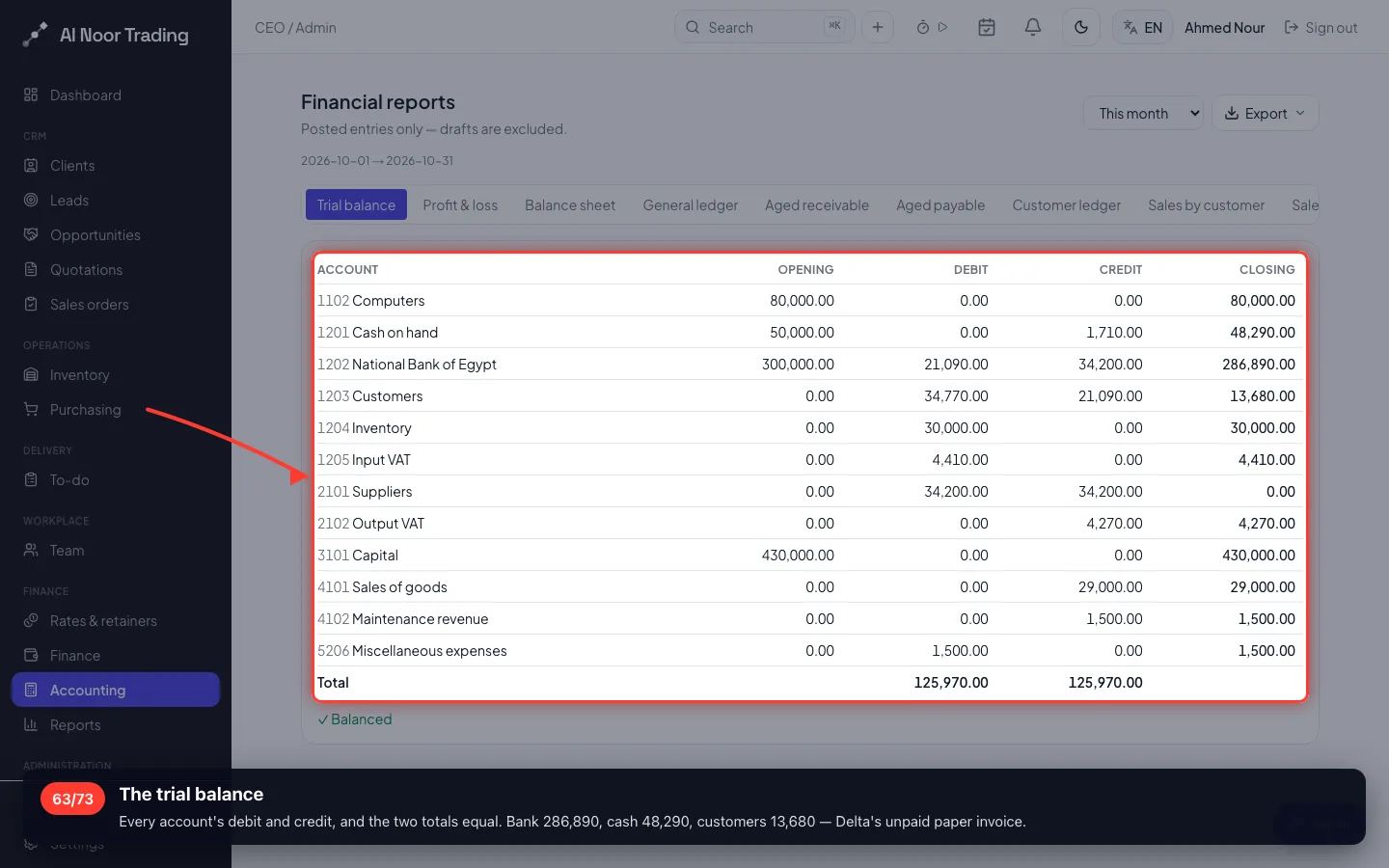Image resolution: width=1389 pixels, height=868 pixels.
Task: Open Quotations in the sidebar
Action: click(116, 270)
